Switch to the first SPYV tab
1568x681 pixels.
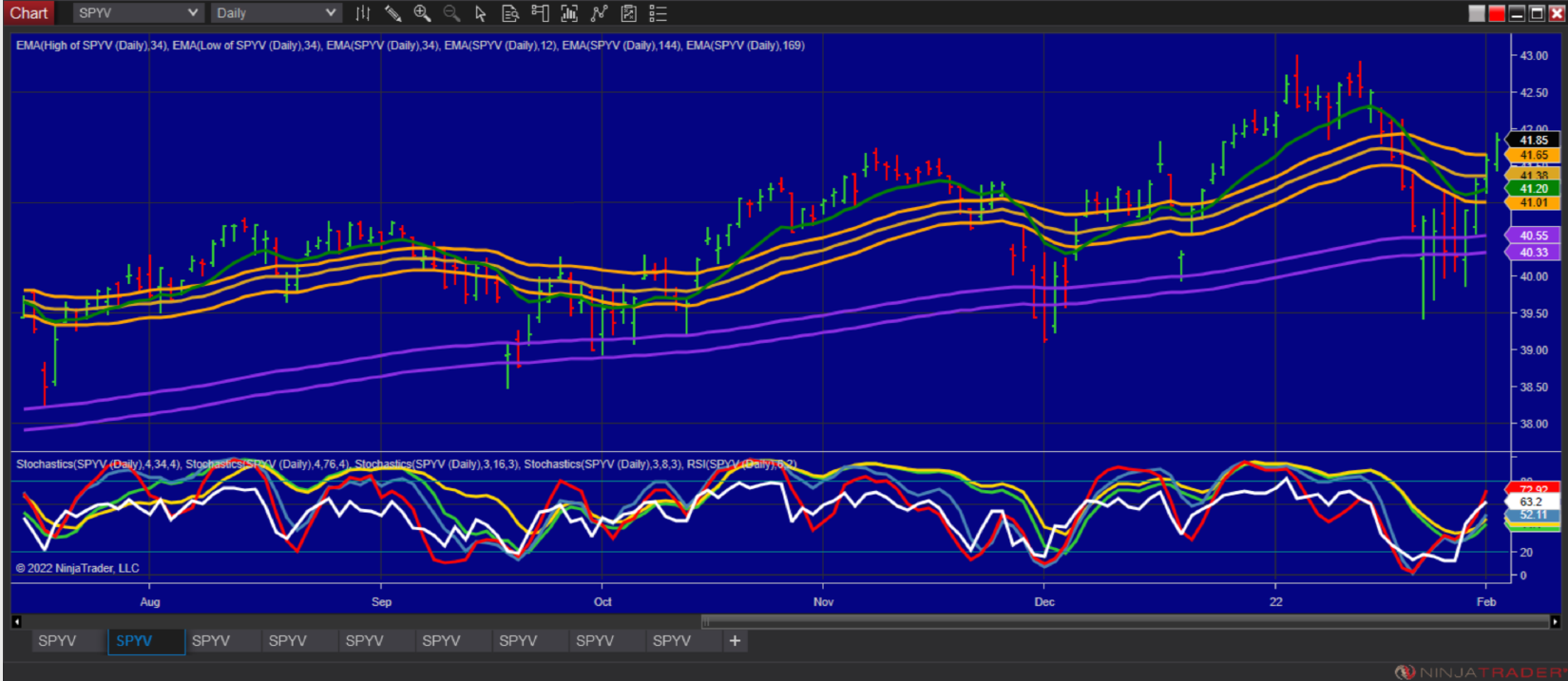pyautogui.click(x=68, y=641)
